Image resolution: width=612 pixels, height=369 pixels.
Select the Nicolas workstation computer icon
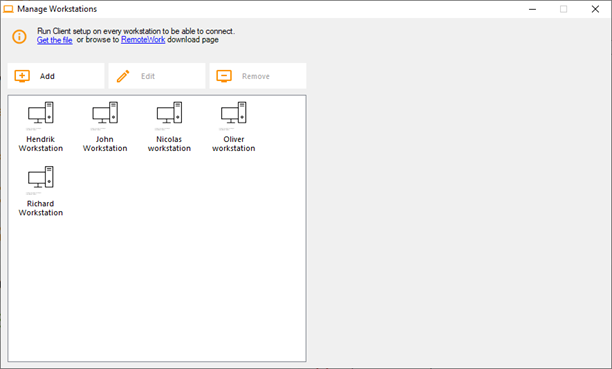[x=169, y=112]
